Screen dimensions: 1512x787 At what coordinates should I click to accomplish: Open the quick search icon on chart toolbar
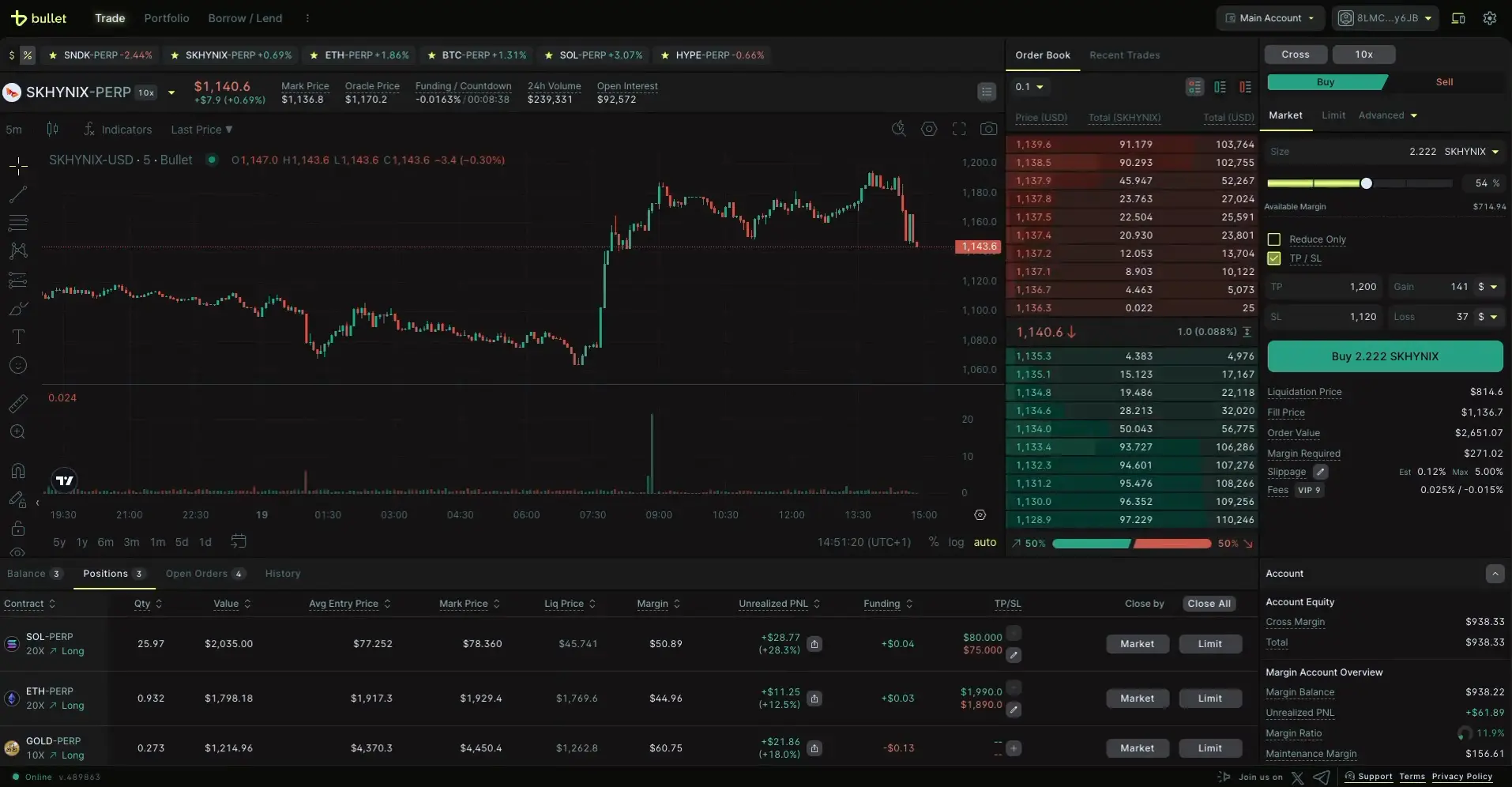(x=899, y=129)
